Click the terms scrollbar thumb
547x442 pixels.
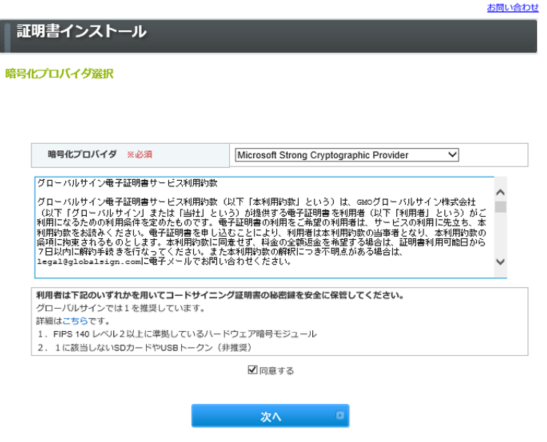[501, 207]
